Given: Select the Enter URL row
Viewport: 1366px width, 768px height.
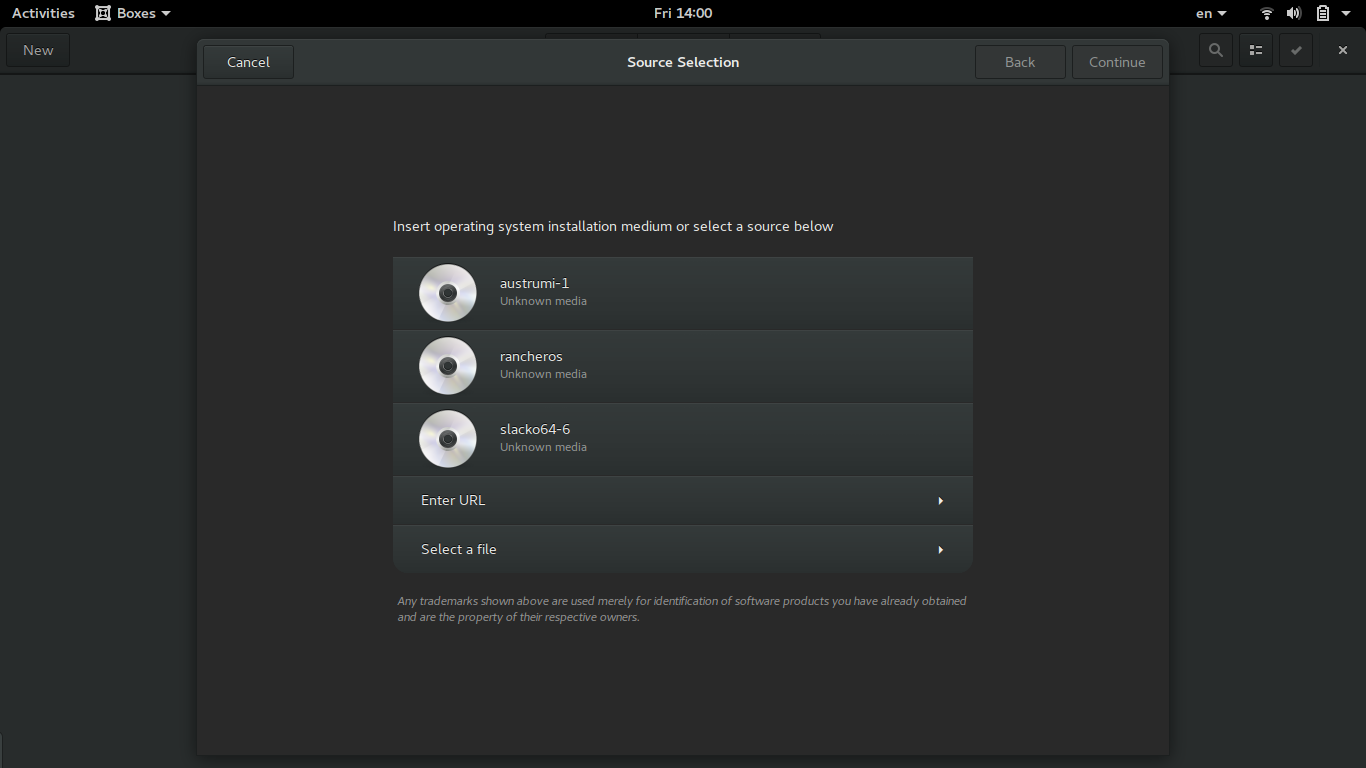Looking at the screenshot, I should coord(683,501).
